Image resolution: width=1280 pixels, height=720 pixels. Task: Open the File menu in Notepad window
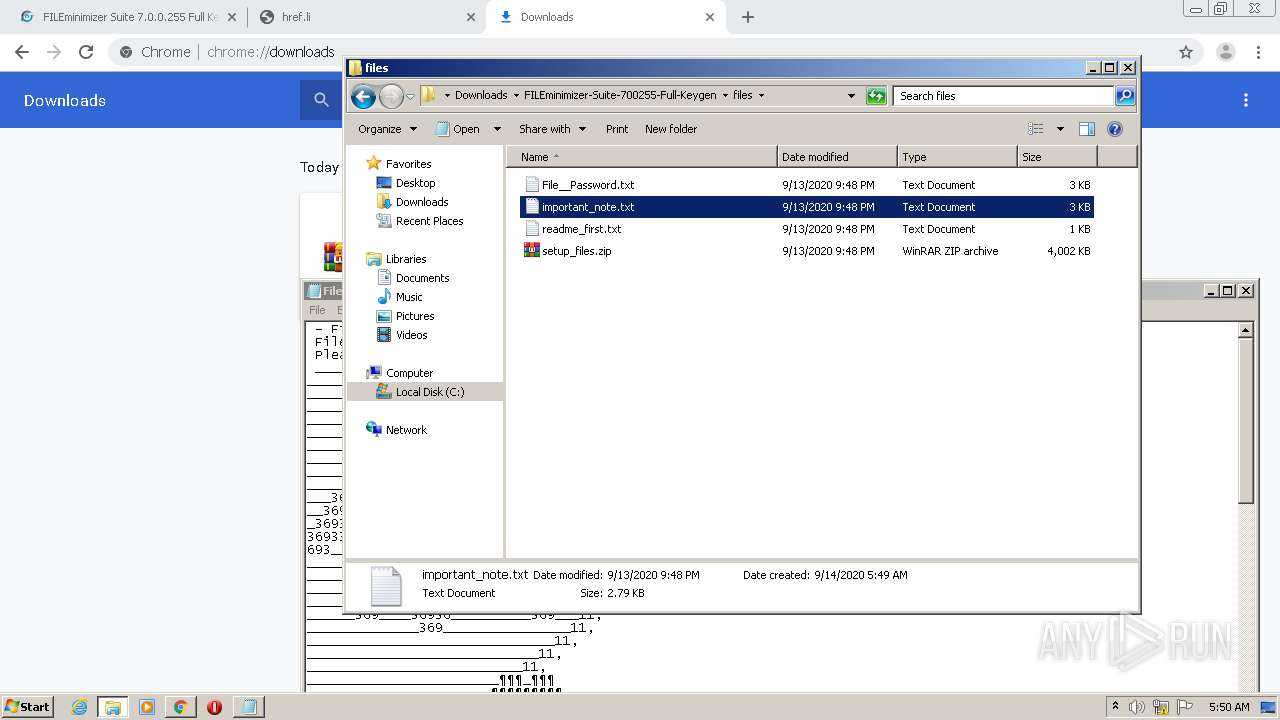317,310
